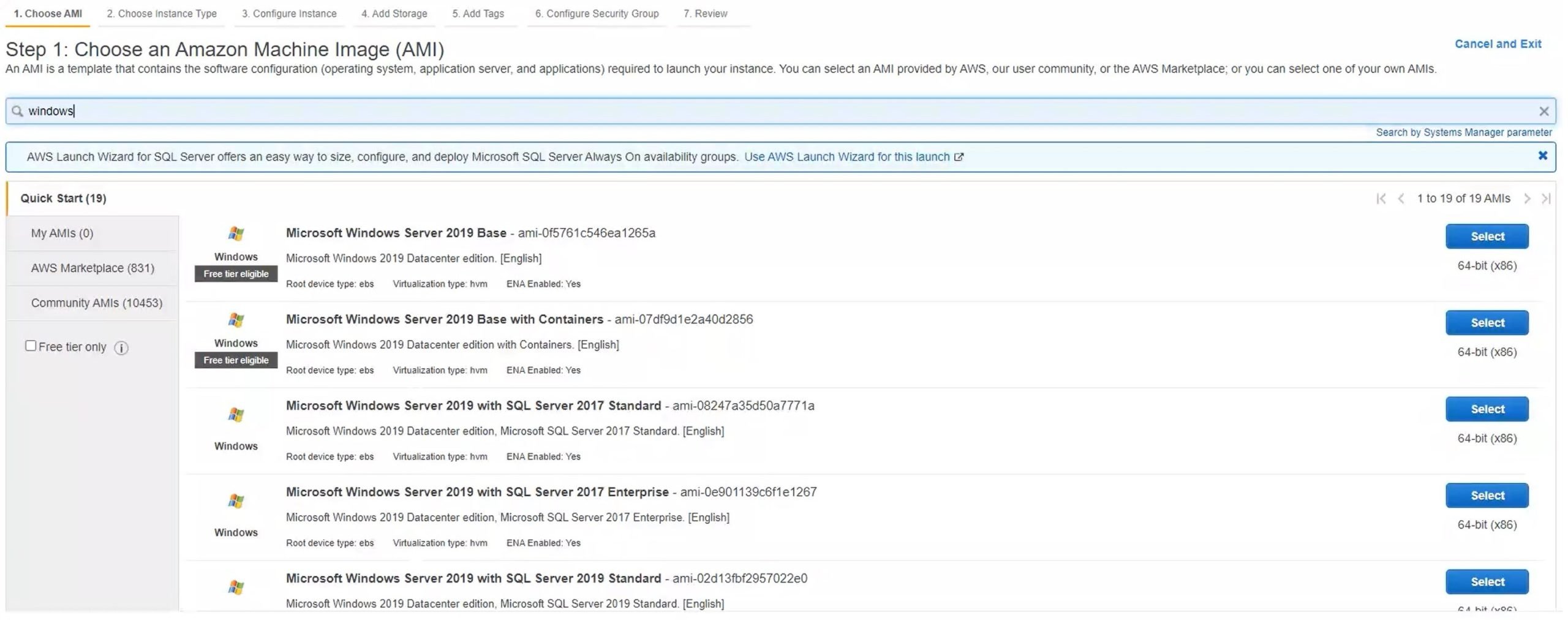Image resolution: width=1568 pixels, height=620 pixels.
Task: Show the Community AMIs list
Action: pyautogui.click(x=96, y=303)
